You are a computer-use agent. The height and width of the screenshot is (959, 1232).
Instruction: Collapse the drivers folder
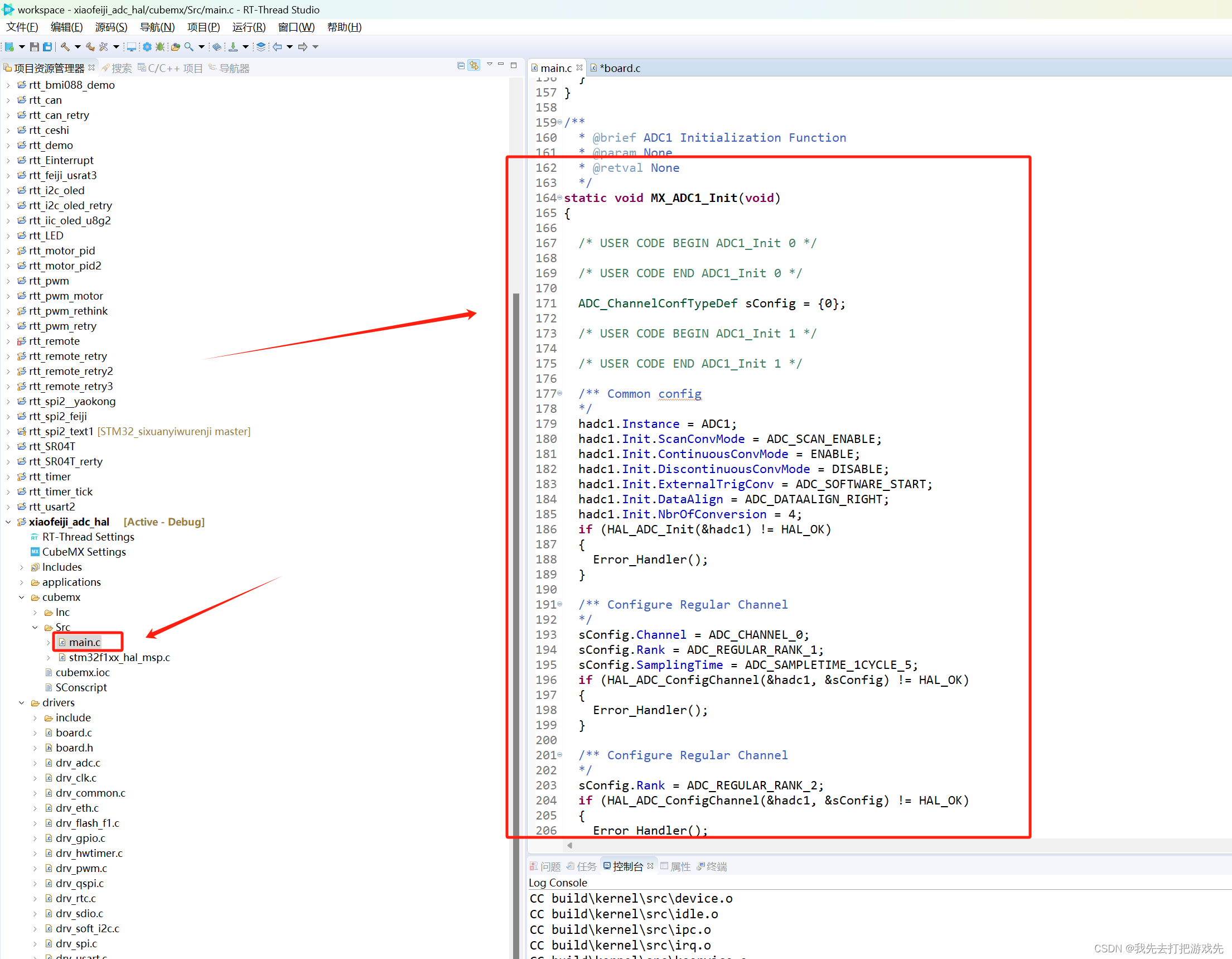[21, 702]
